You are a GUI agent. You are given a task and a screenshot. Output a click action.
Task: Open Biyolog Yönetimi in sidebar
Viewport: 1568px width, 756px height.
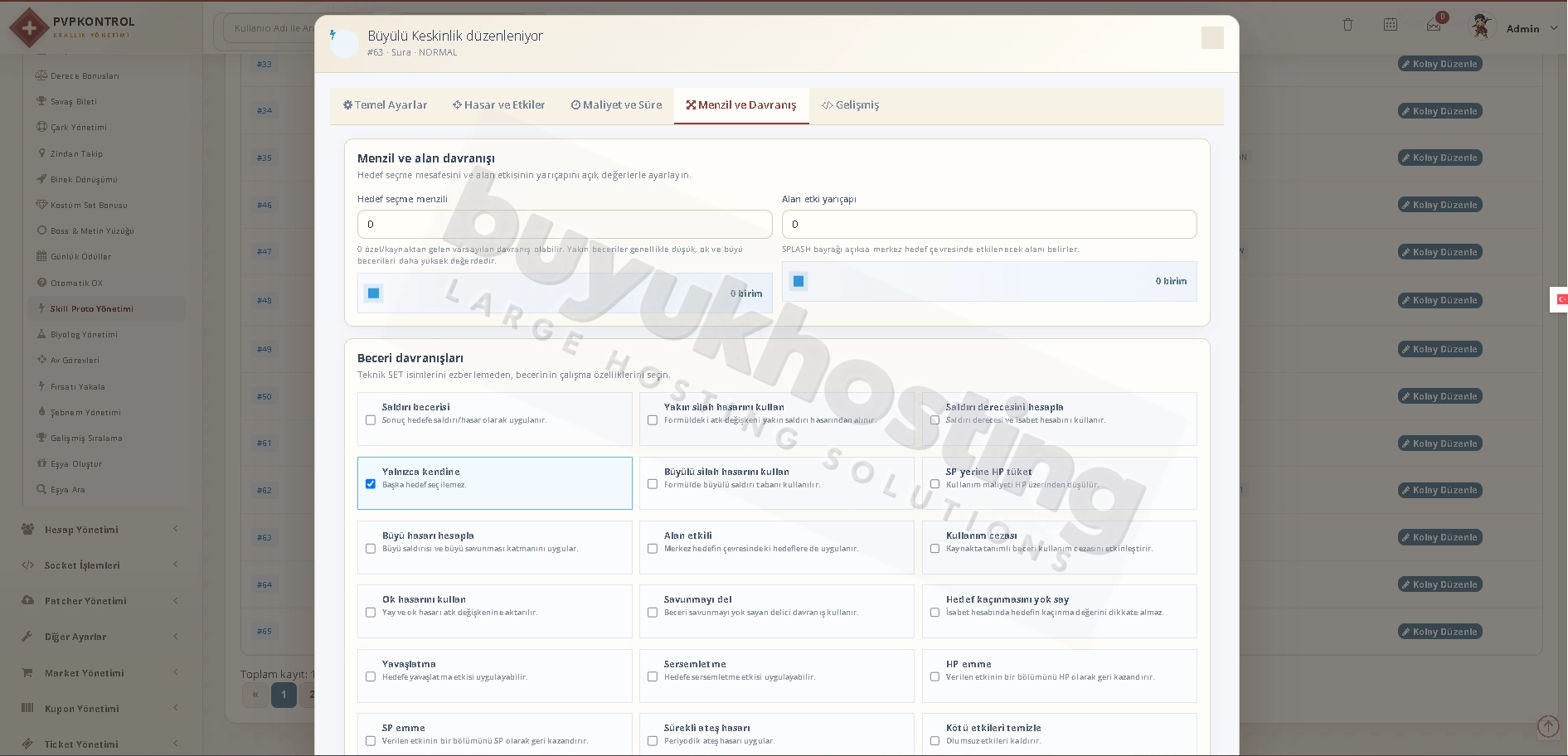click(84, 335)
